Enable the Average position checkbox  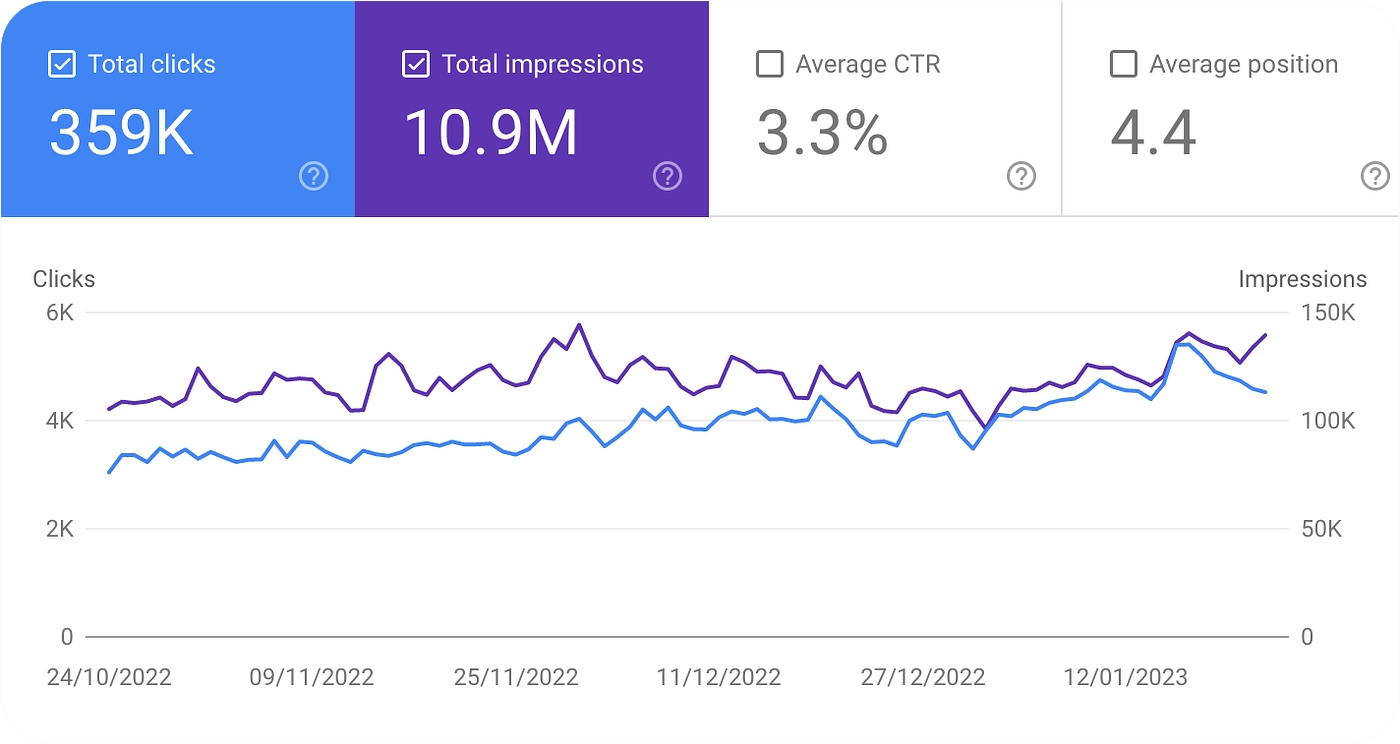coord(1123,65)
